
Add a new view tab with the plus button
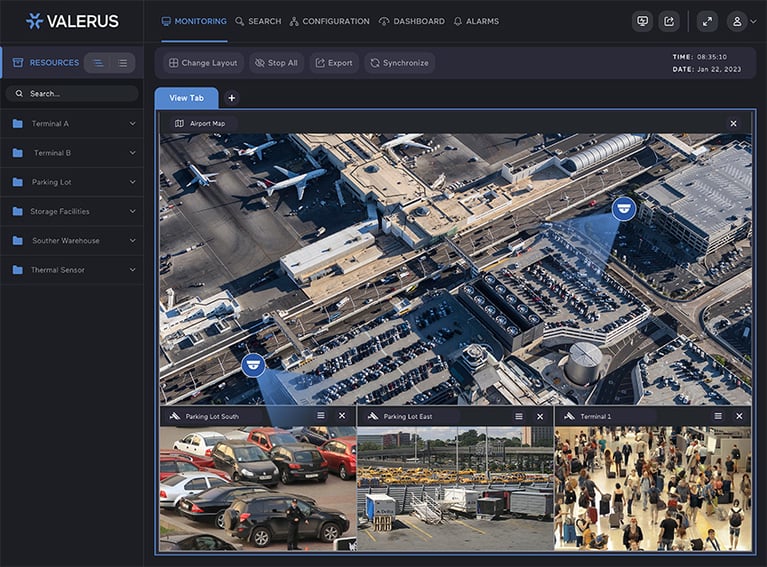pyautogui.click(x=232, y=98)
